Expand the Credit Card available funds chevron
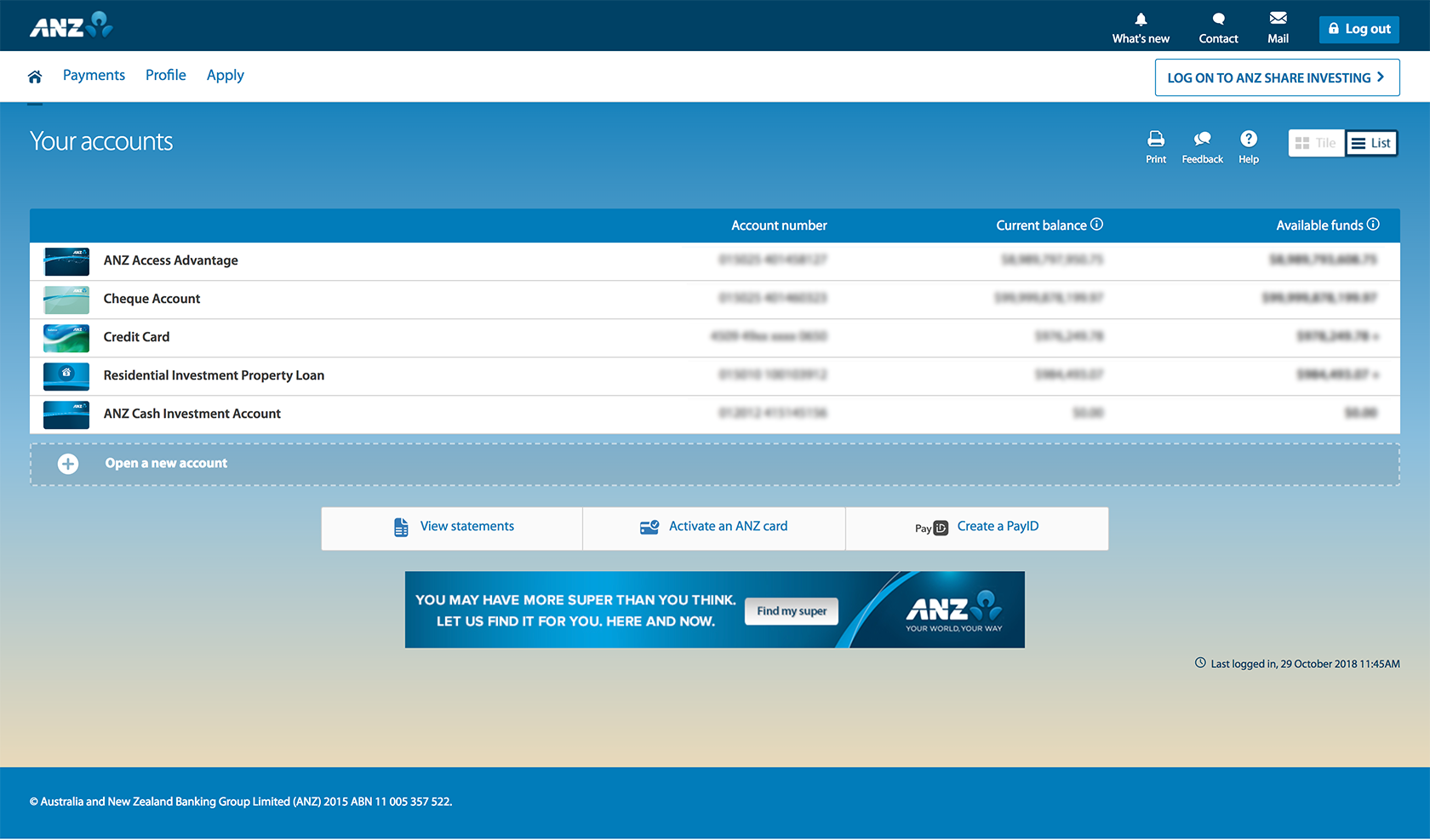1430x840 pixels. pos(1376,337)
